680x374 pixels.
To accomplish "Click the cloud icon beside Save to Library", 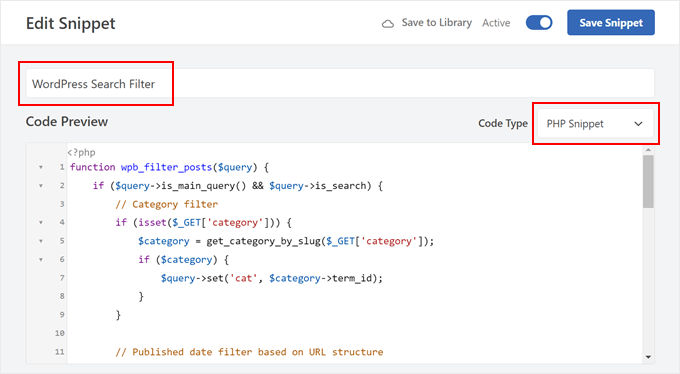I will tap(388, 23).
